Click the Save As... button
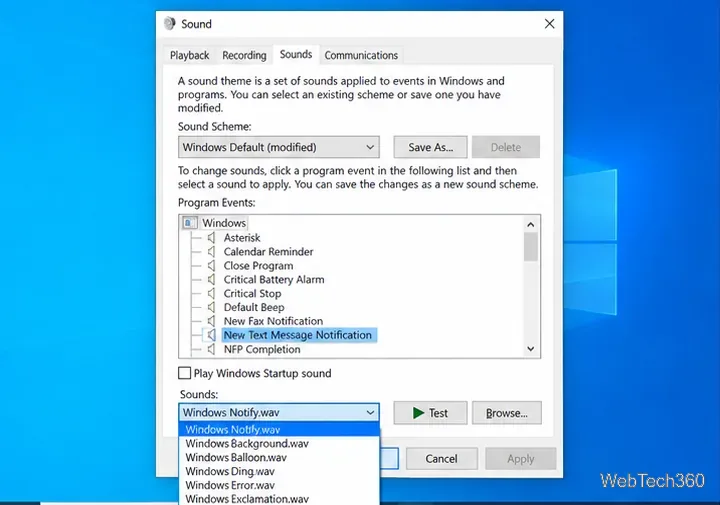This screenshot has width=720, height=505. click(x=430, y=147)
